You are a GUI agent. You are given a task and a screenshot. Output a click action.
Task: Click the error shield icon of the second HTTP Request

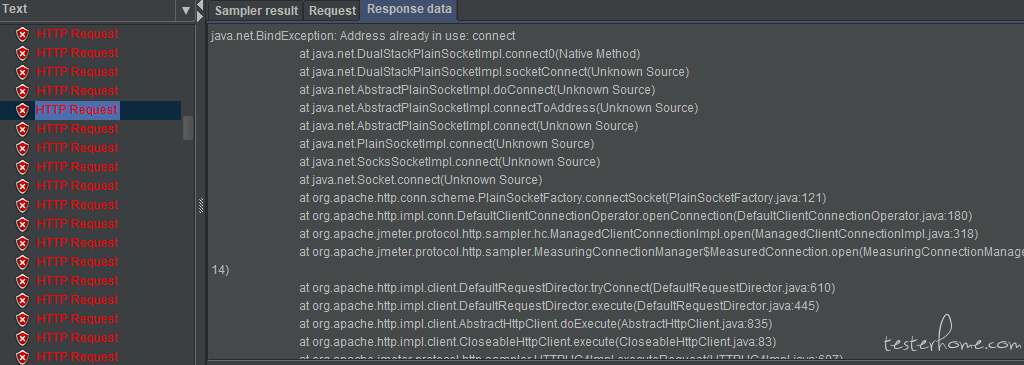pos(22,53)
